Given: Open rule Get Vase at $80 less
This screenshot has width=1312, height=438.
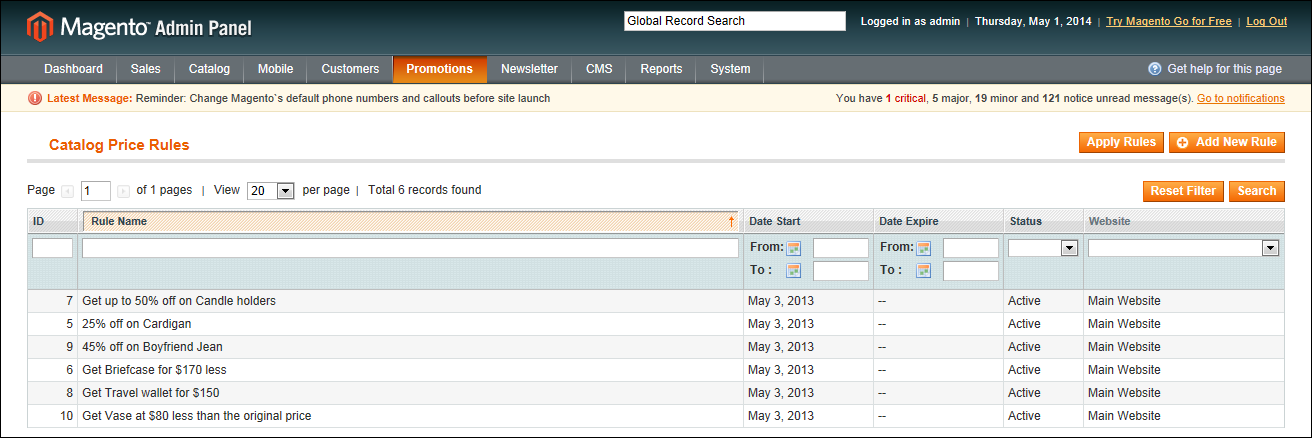Looking at the screenshot, I should (x=197, y=416).
